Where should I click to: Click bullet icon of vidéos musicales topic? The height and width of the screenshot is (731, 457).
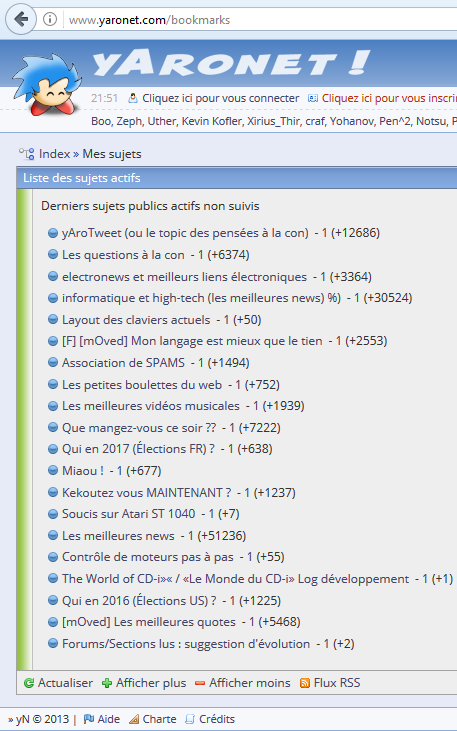pos(53,406)
